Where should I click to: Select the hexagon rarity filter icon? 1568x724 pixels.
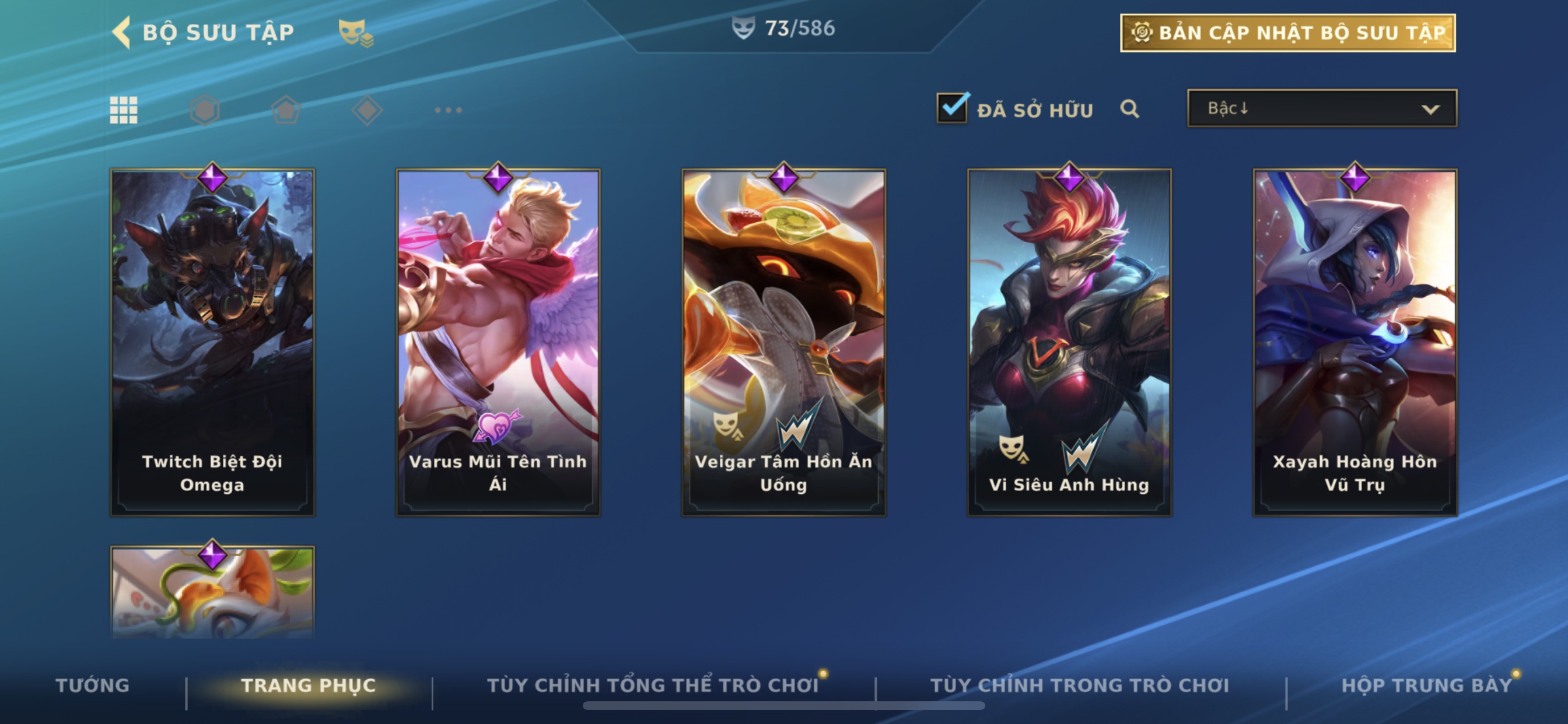pos(205,110)
